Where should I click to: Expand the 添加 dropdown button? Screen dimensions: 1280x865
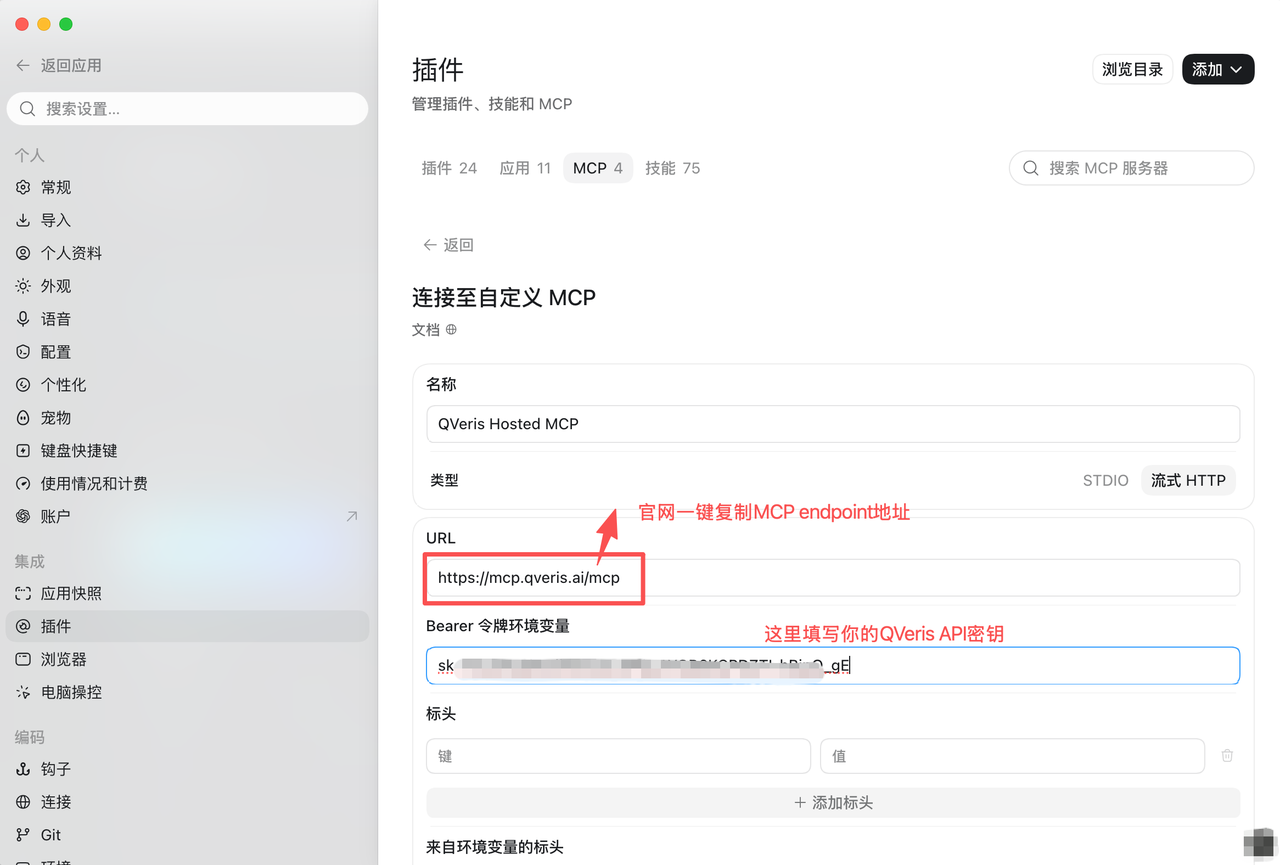click(x=1217, y=69)
